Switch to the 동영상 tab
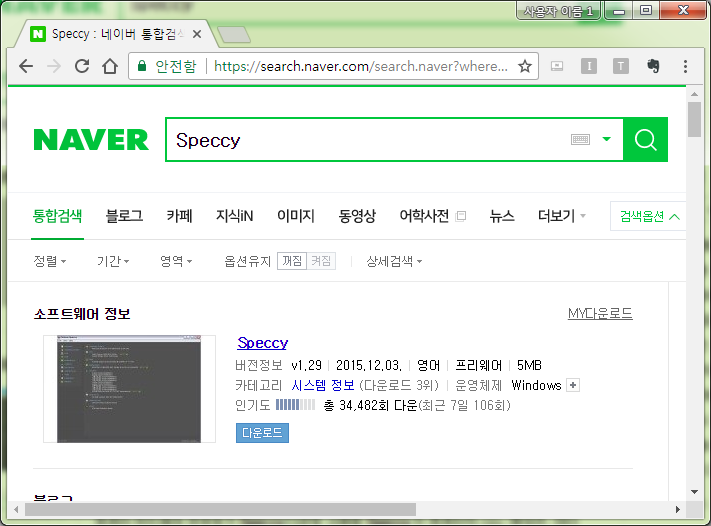The width and height of the screenshot is (711, 526). [357, 216]
